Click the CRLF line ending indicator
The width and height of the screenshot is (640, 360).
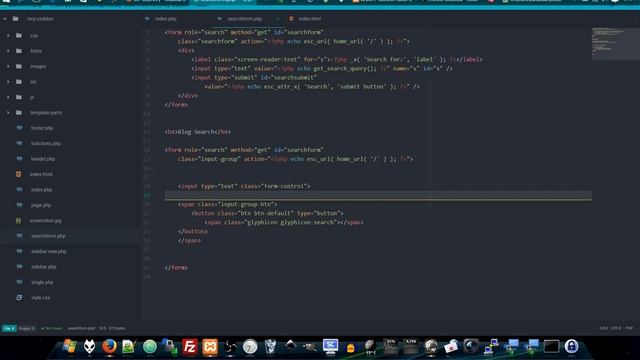click(604, 328)
